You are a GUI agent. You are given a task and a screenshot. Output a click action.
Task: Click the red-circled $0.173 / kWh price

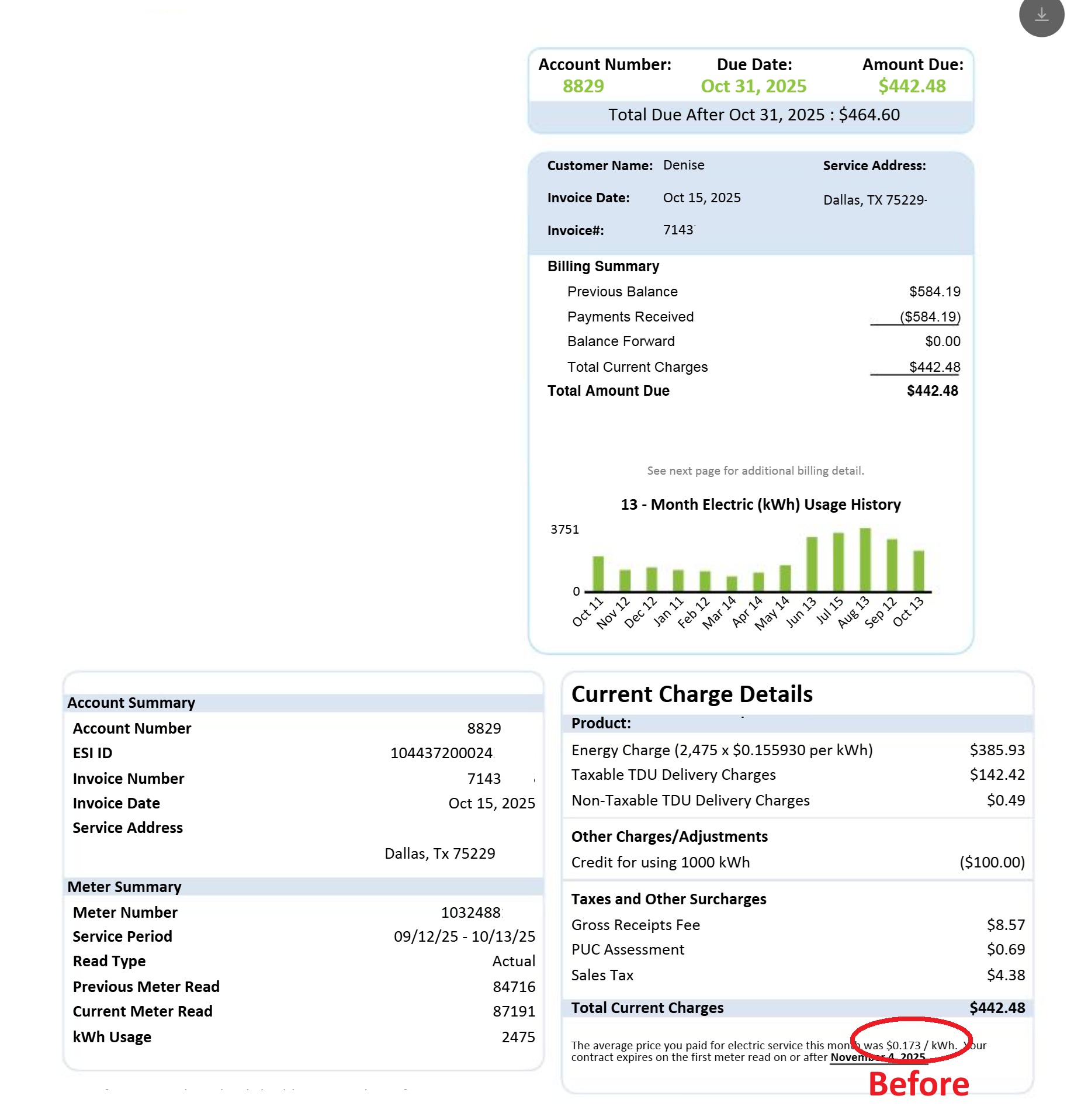coord(910,1045)
